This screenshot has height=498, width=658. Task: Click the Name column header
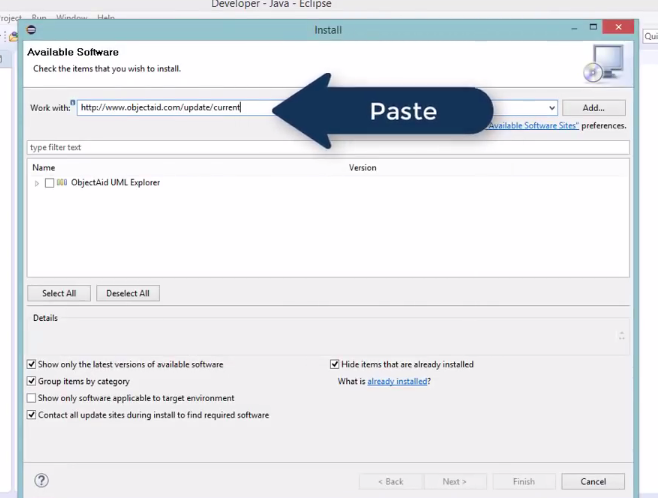pyautogui.click(x=44, y=167)
